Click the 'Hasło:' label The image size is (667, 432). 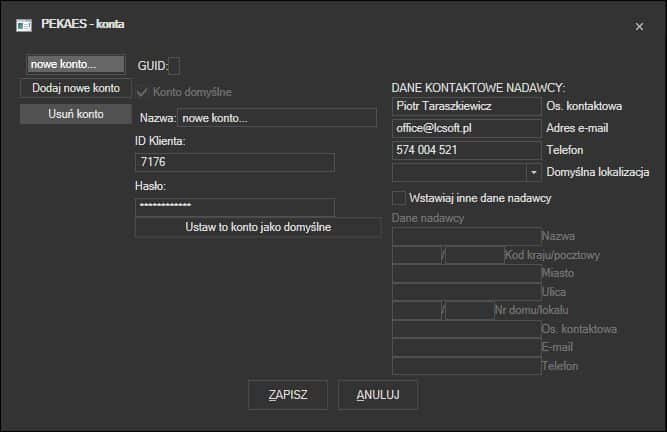pos(150,186)
